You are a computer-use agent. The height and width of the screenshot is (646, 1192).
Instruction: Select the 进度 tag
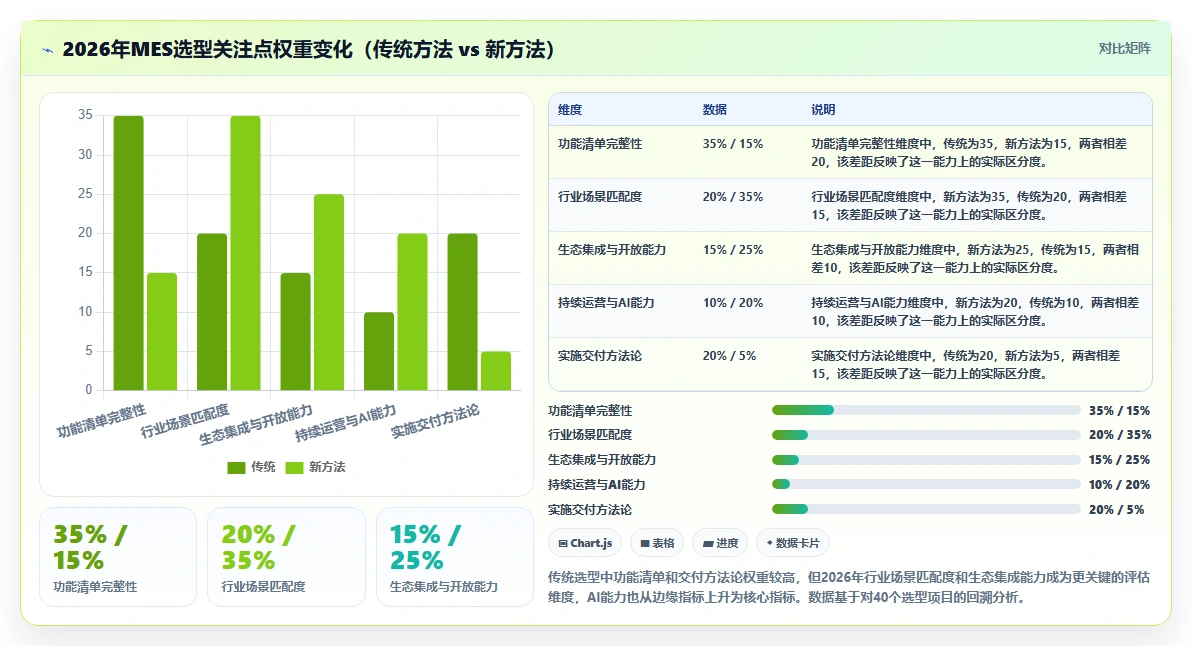(x=720, y=543)
